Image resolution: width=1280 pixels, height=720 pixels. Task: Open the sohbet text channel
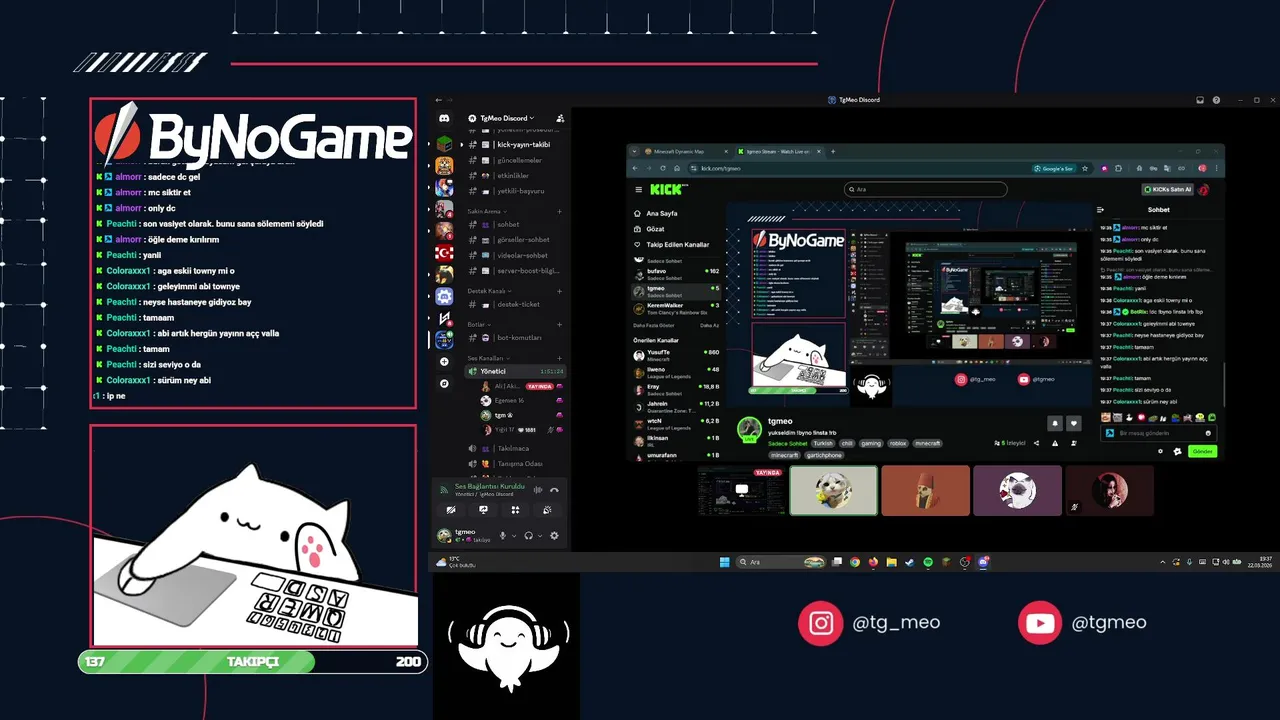516,225
